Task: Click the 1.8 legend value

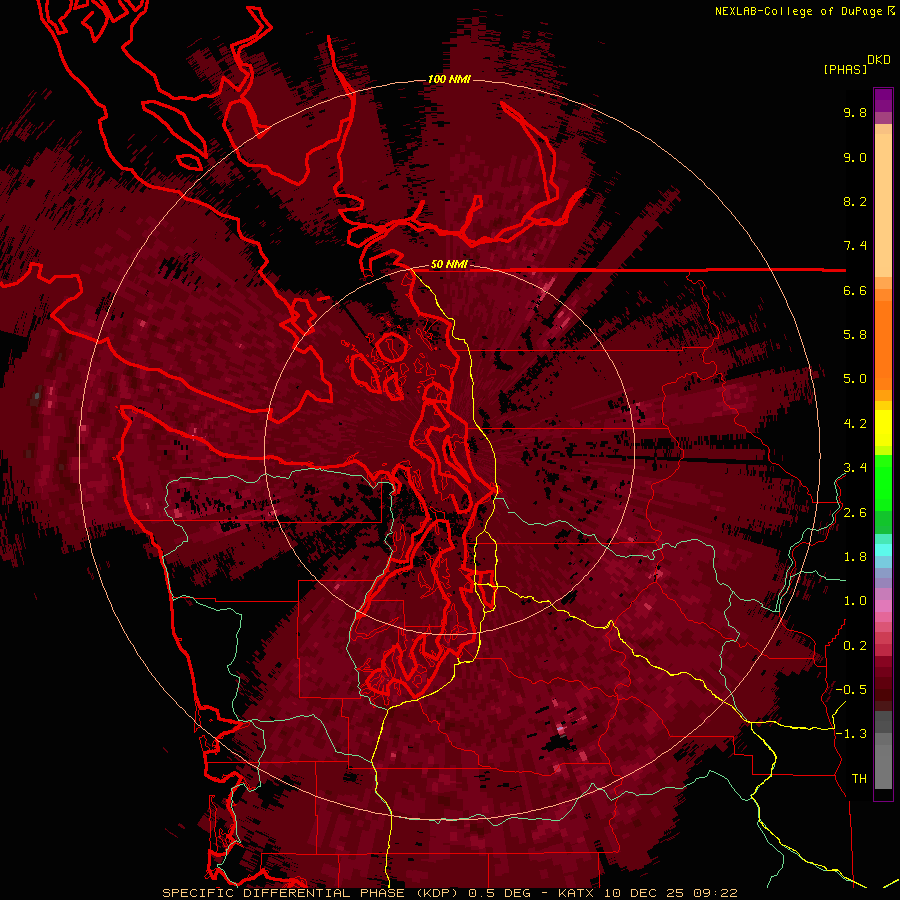Action: pyautogui.click(x=855, y=557)
